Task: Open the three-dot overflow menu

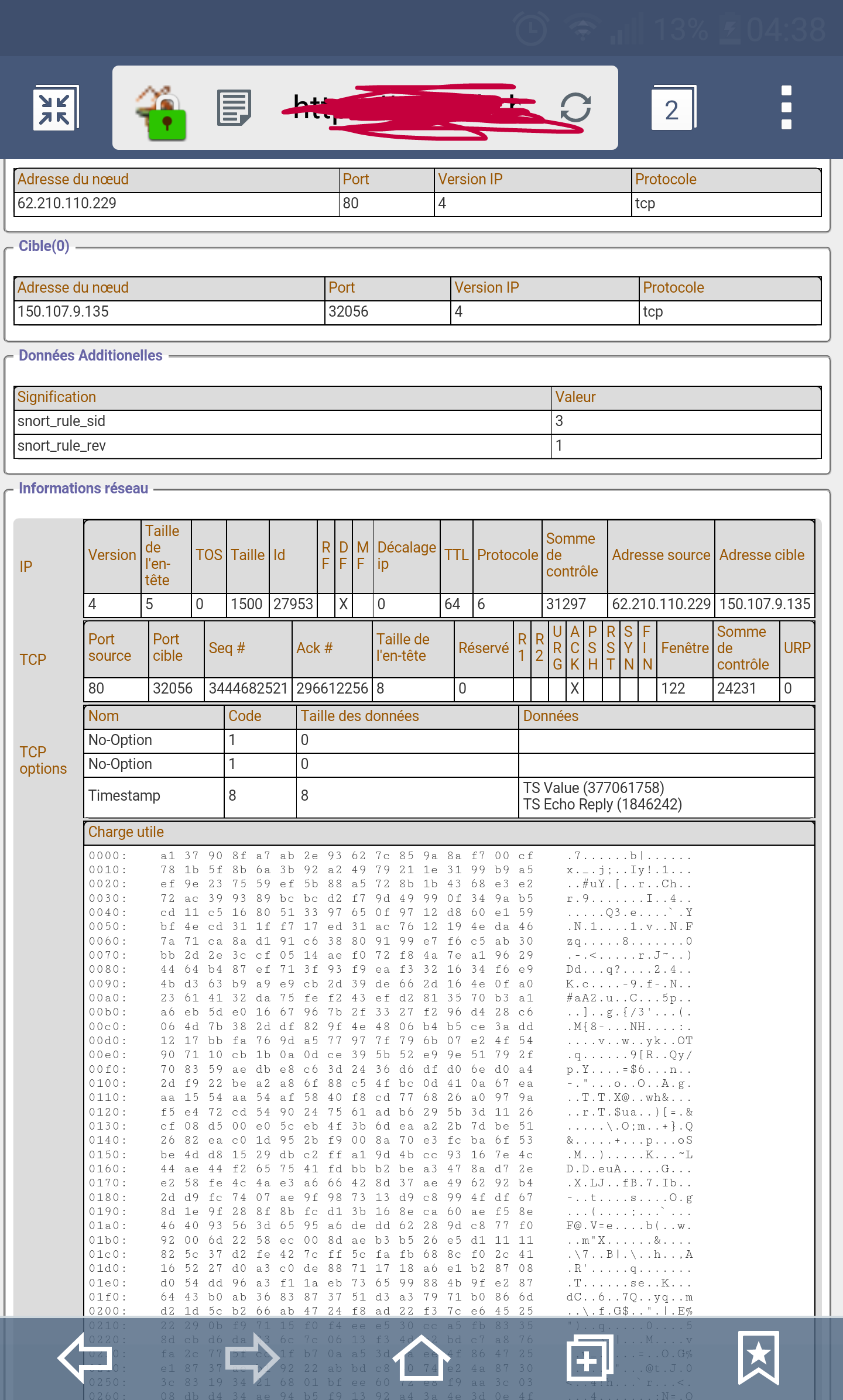Action: click(x=786, y=108)
